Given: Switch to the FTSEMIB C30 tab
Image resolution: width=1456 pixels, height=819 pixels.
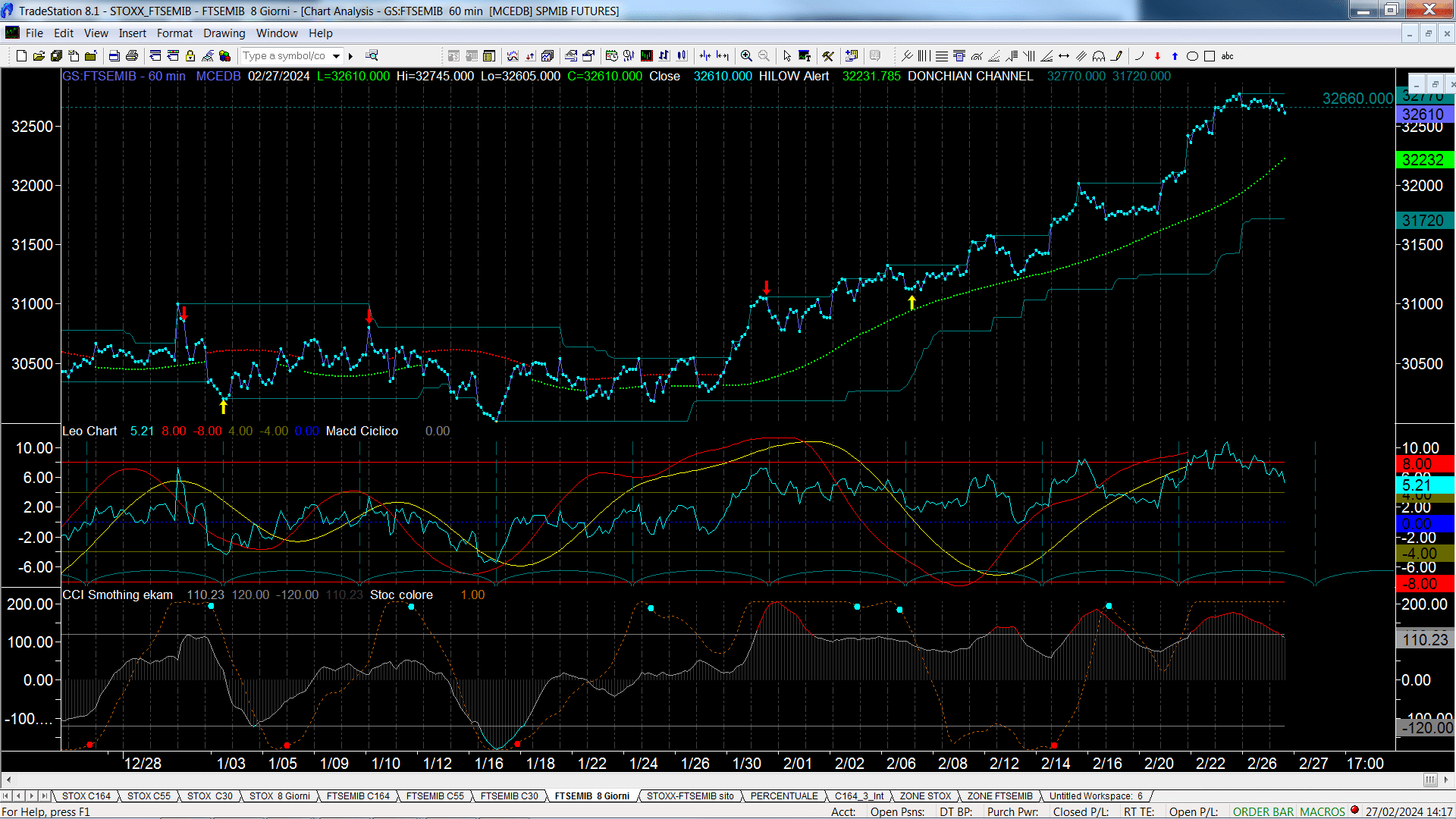Looking at the screenshot, I should point(510,796).
